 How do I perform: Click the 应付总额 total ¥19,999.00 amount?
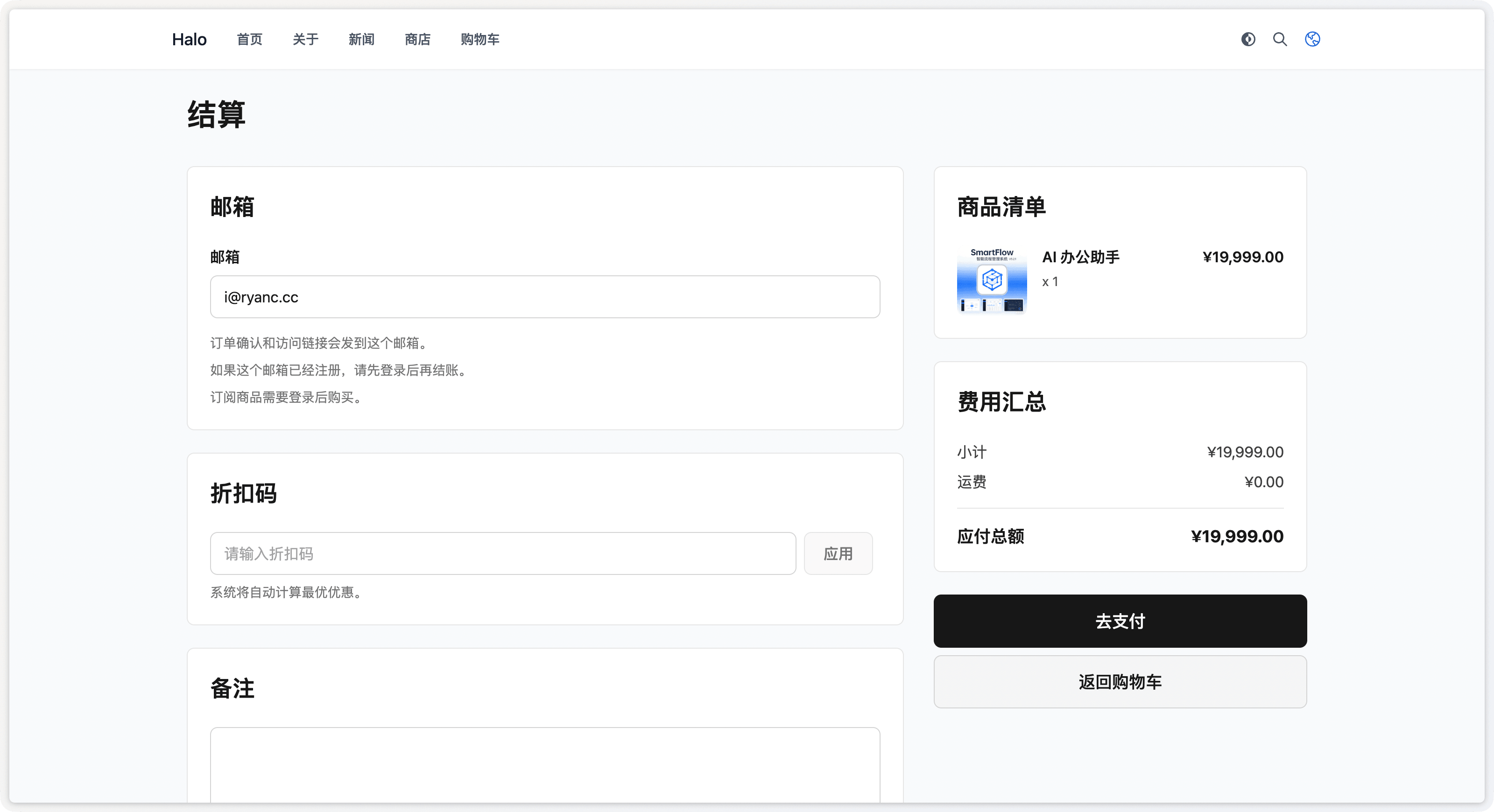[x=1237, y=536]
